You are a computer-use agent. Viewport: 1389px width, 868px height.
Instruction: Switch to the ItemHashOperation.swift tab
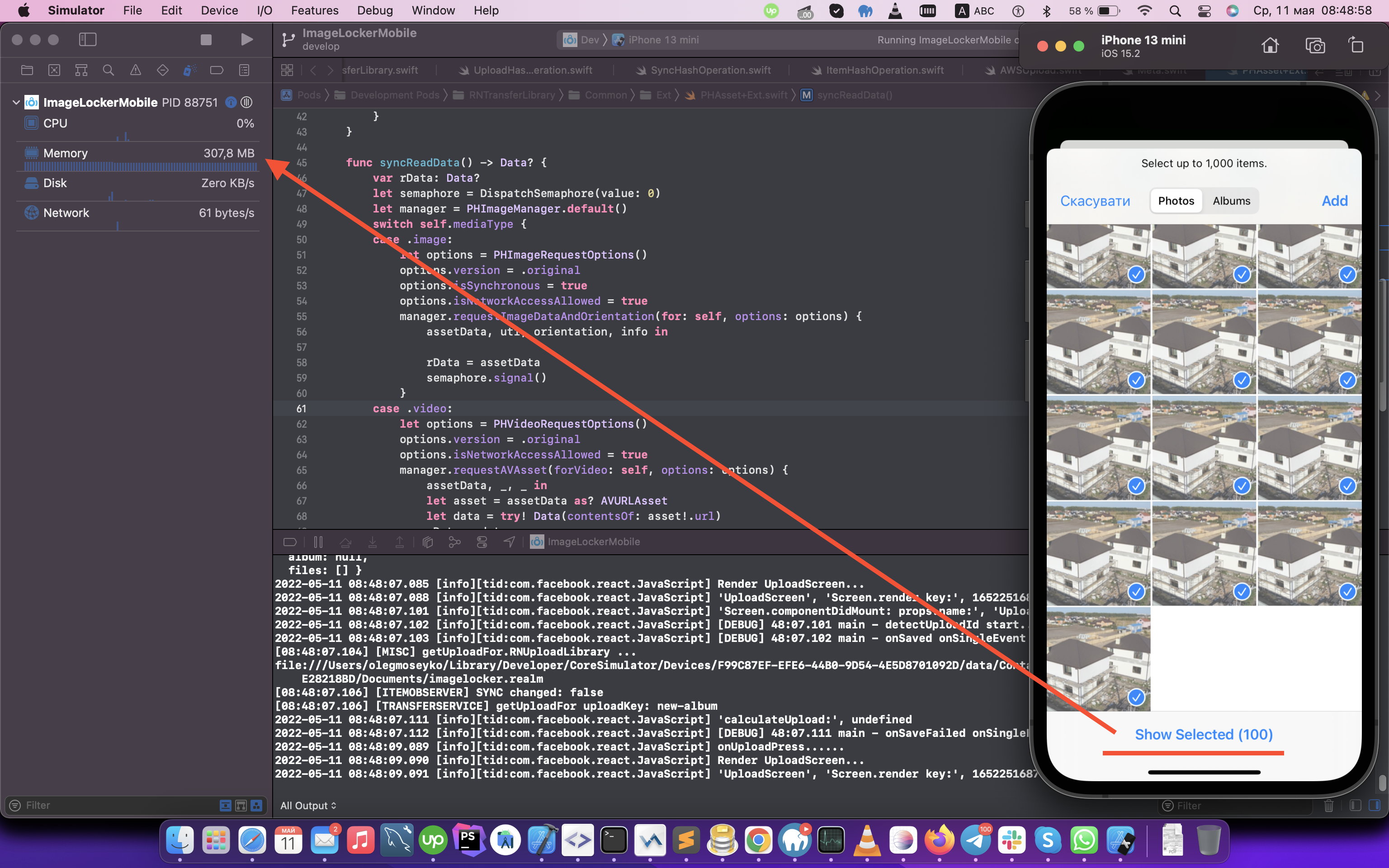[x=878, y=70]
